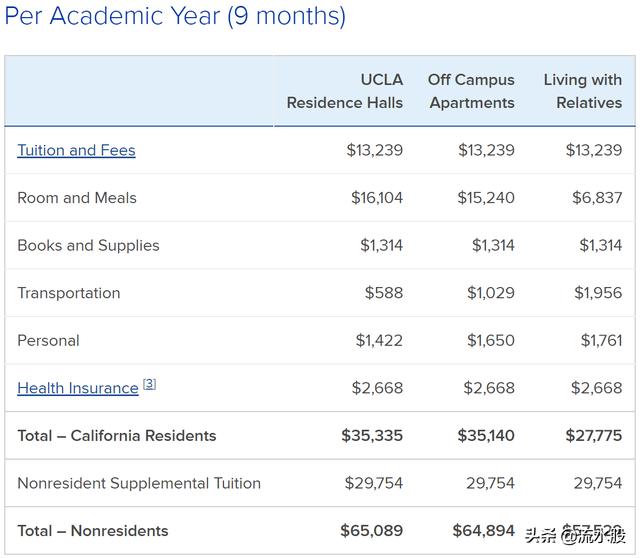The width and height of the screenshot is (640, 558).
Task: Click 29,754 under Living with Relatives
Action: coord(598,483)
